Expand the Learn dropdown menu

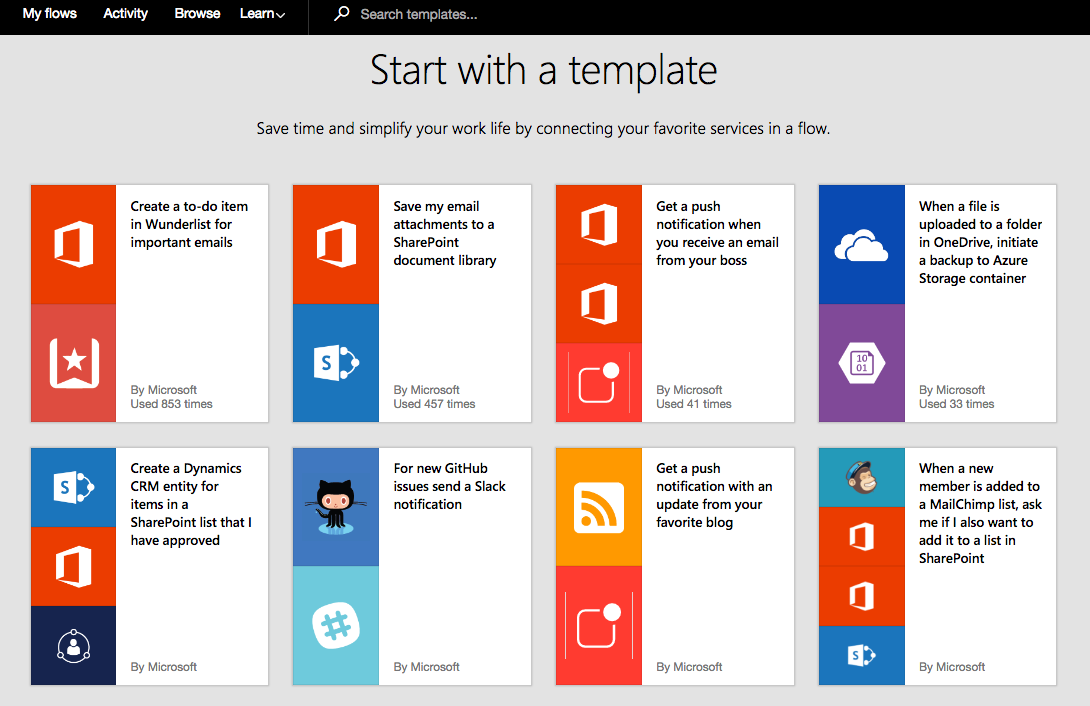[262, 14]
